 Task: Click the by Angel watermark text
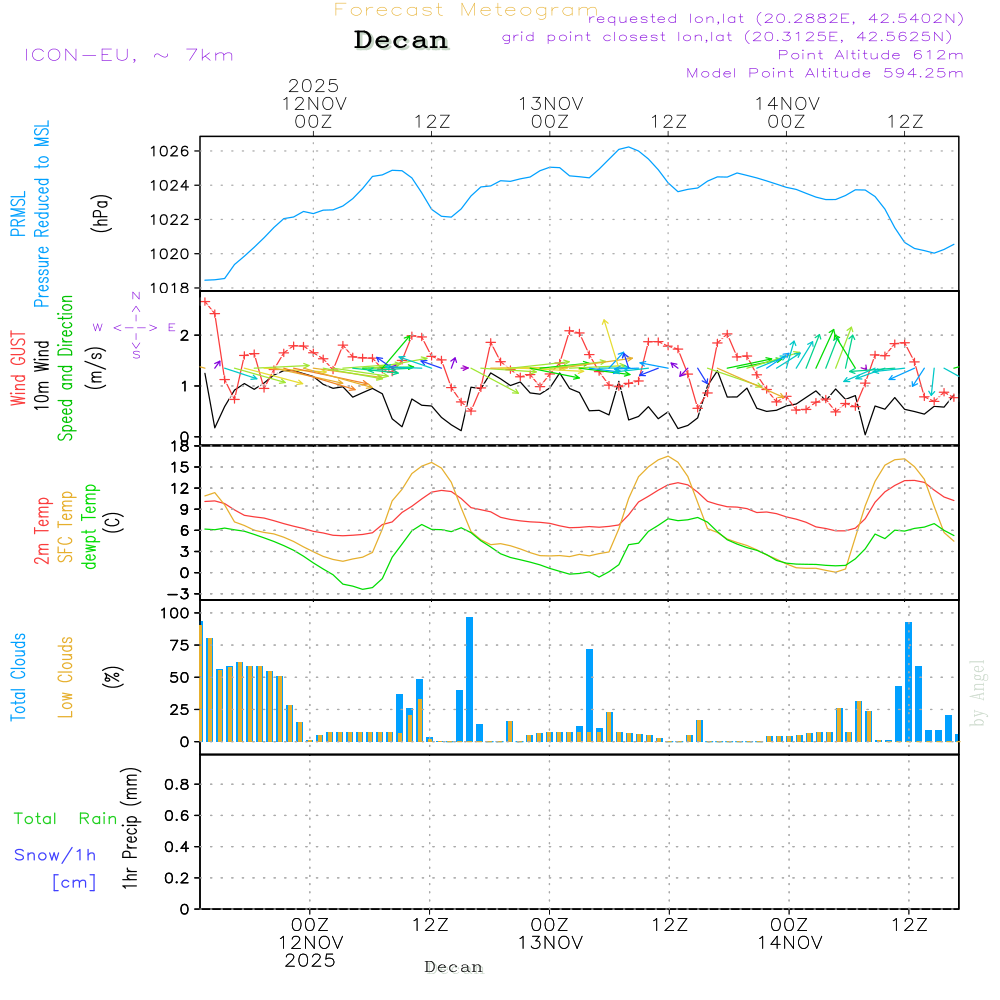(x=979, y=692)
